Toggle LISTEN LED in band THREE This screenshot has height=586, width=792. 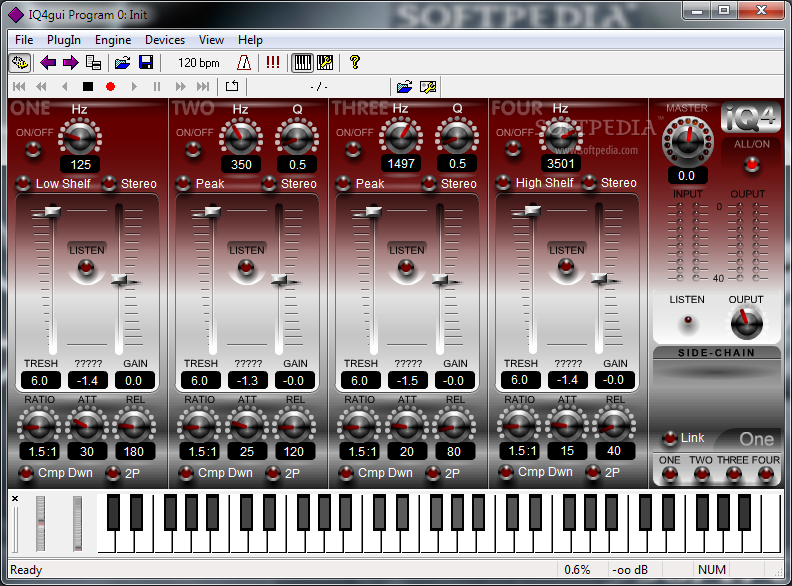pyautogui.click(x=406, y=267)
